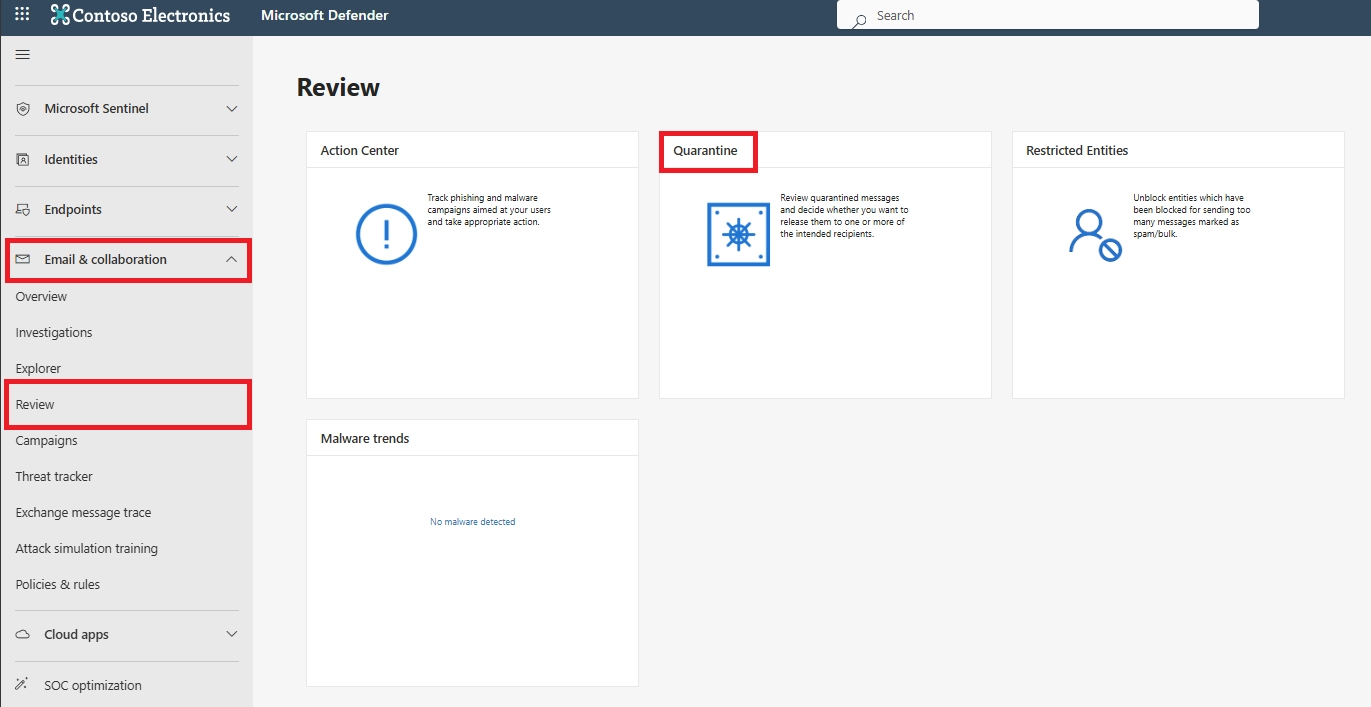
Task: Click inside the Search field
Action: click(x=1047, y=14)
